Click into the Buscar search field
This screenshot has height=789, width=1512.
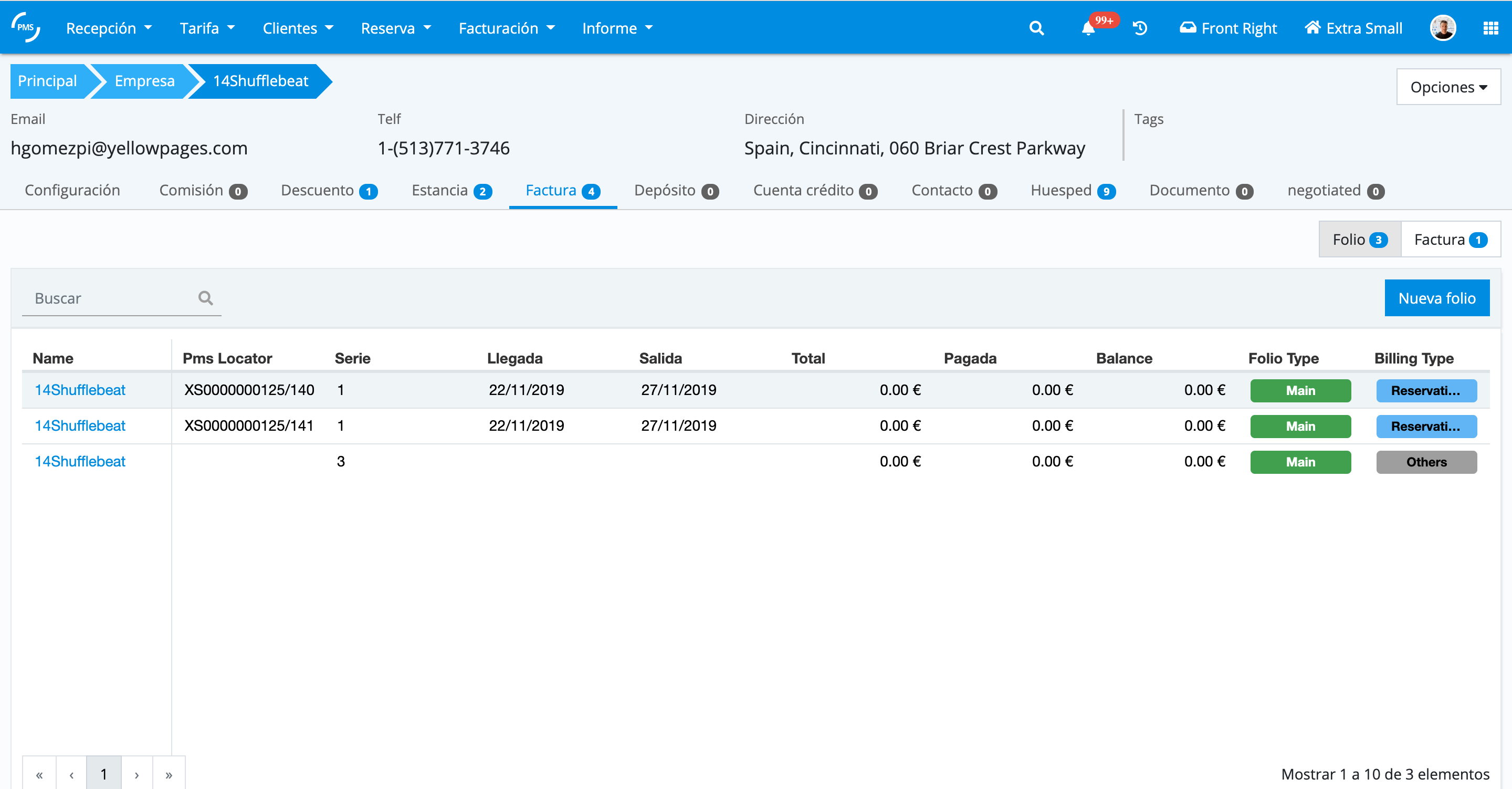click(111, 298)
